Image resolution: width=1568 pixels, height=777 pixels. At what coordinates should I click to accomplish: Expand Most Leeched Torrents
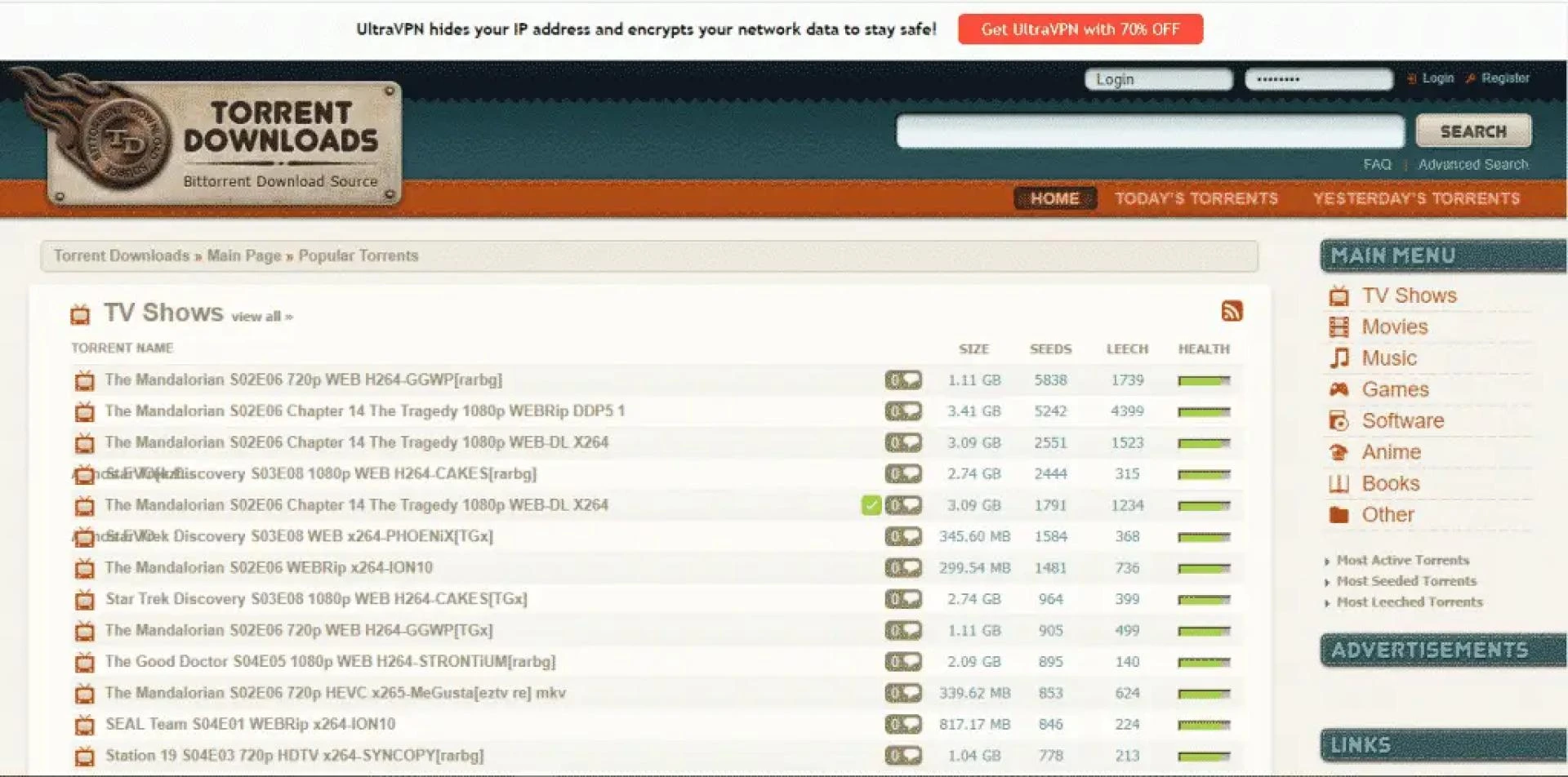coord(1407,602)
